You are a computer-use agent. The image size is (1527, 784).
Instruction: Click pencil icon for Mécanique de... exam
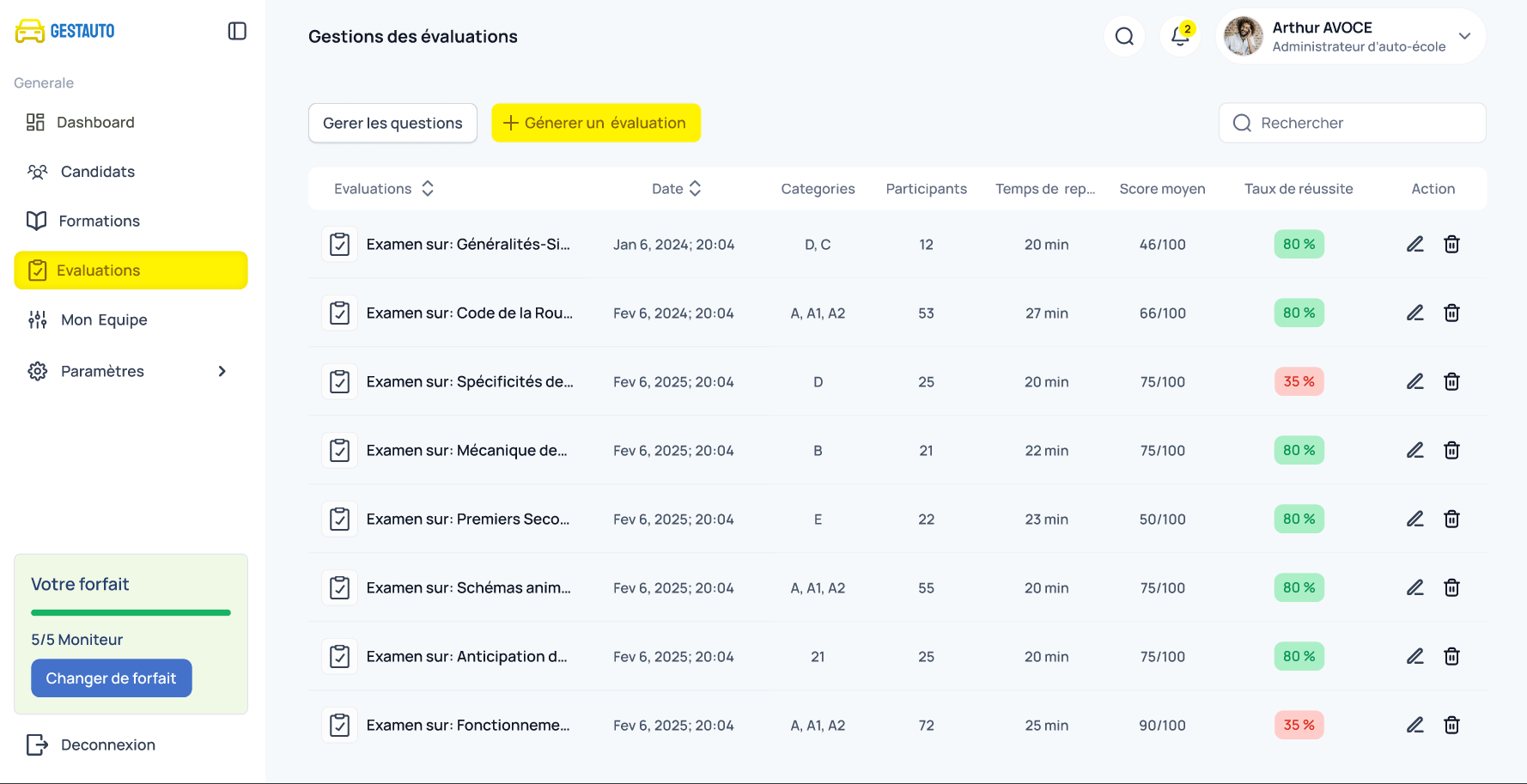point(1414,451)
